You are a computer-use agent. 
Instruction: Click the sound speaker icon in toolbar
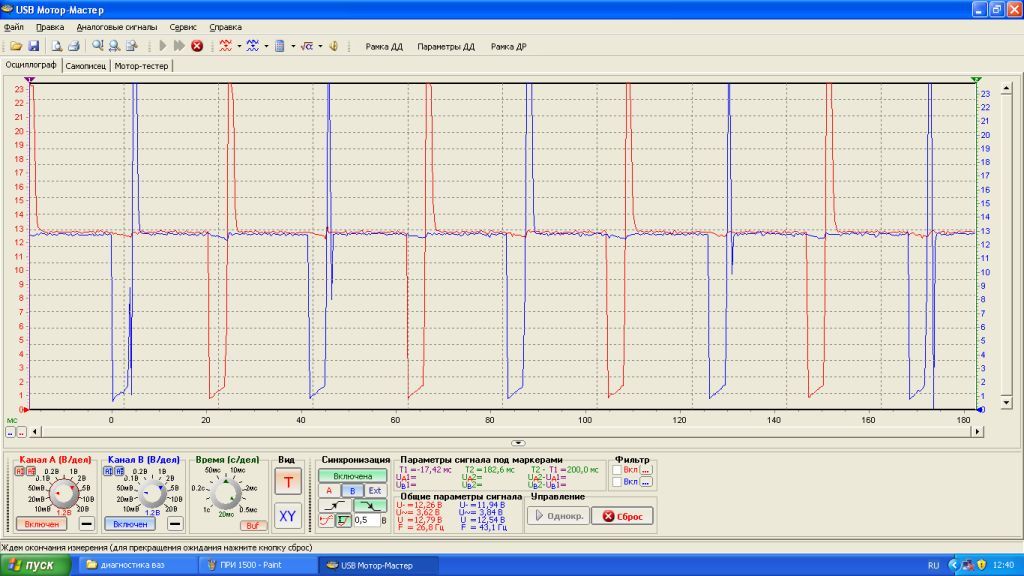pyautogui.click(x=334, y=46)
